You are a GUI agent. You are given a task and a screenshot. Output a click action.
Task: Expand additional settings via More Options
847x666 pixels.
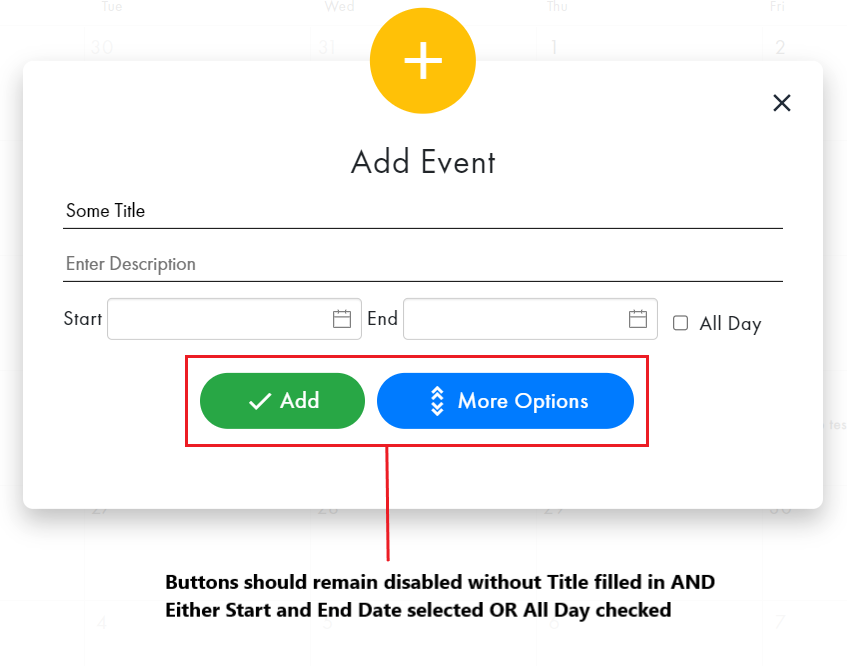pos(505,400)
